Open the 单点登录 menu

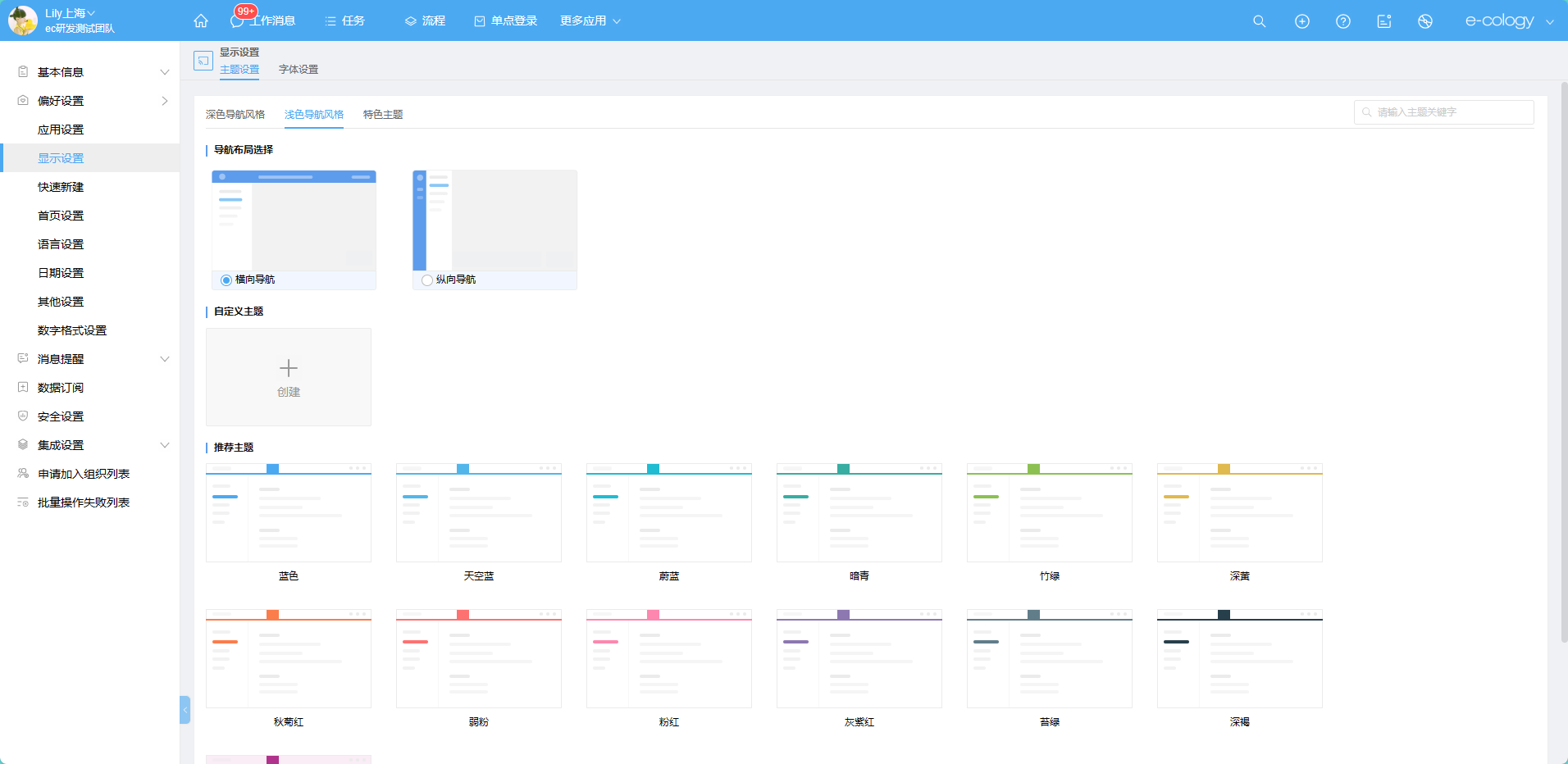[x=506, y=21]
